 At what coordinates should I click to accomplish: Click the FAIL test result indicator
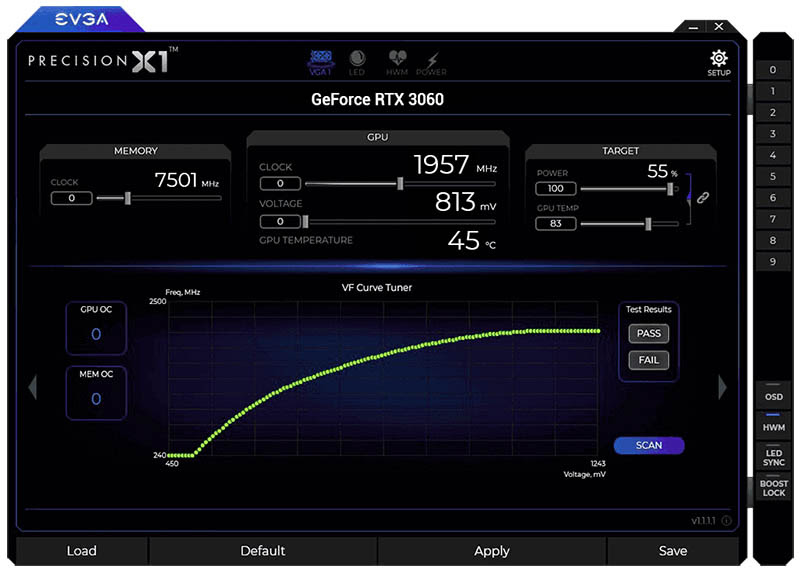point(648,360)
